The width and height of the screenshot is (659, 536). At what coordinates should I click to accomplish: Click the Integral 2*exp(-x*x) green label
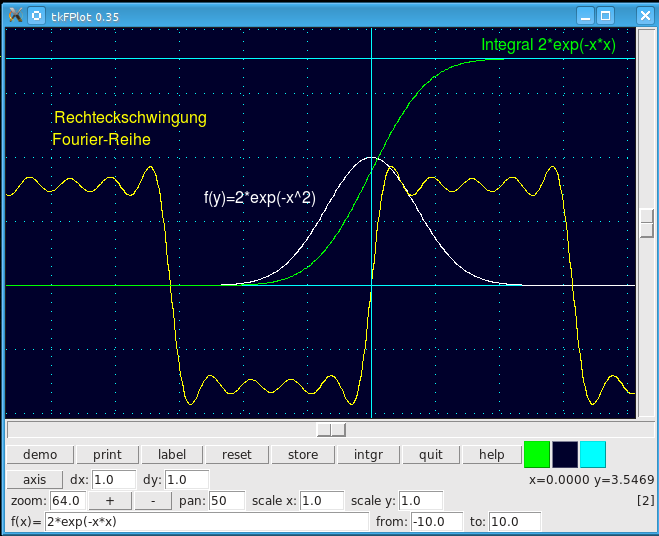coord(548,45)
